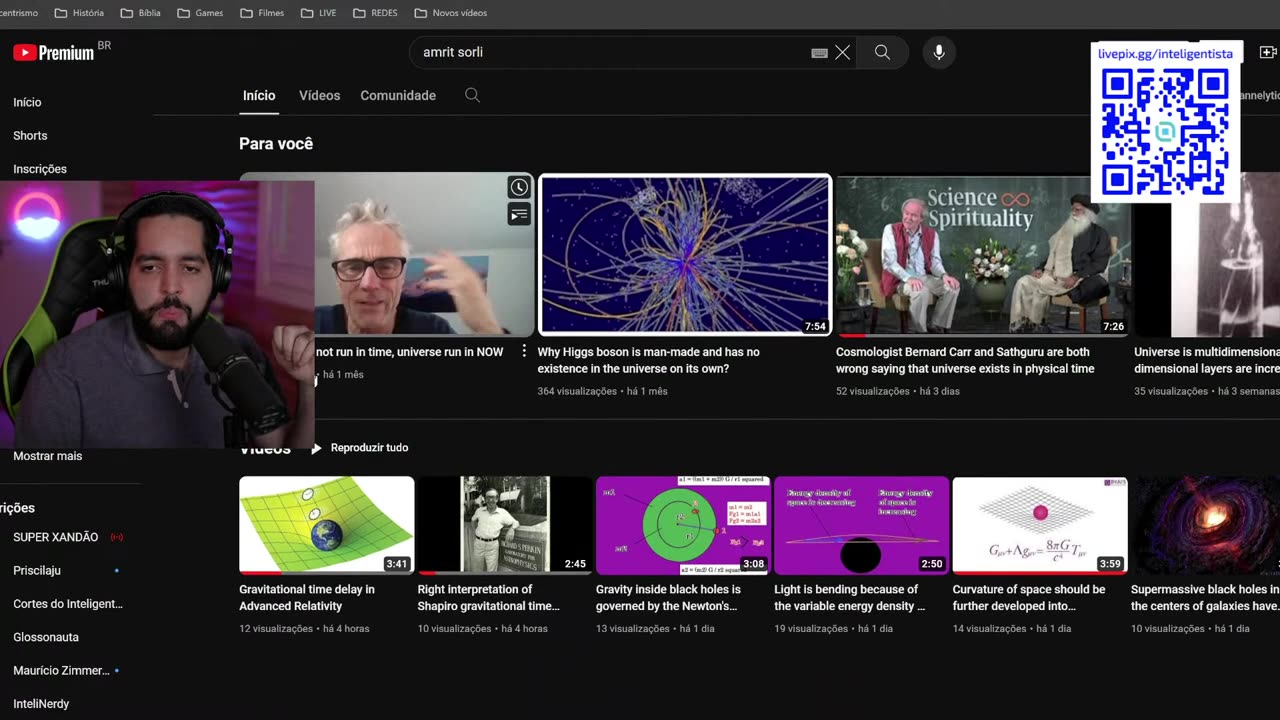Go to Início in sidebar

click(27, 102)
